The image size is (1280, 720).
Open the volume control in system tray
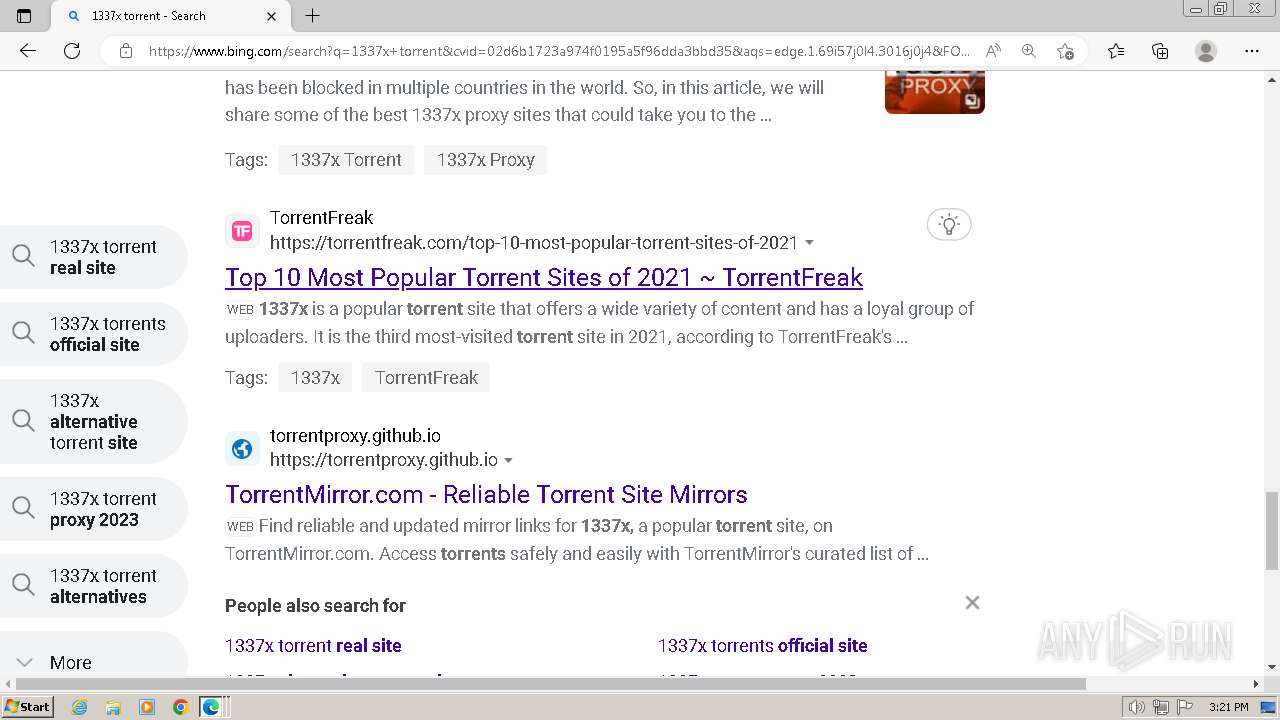pos(1136,707)
